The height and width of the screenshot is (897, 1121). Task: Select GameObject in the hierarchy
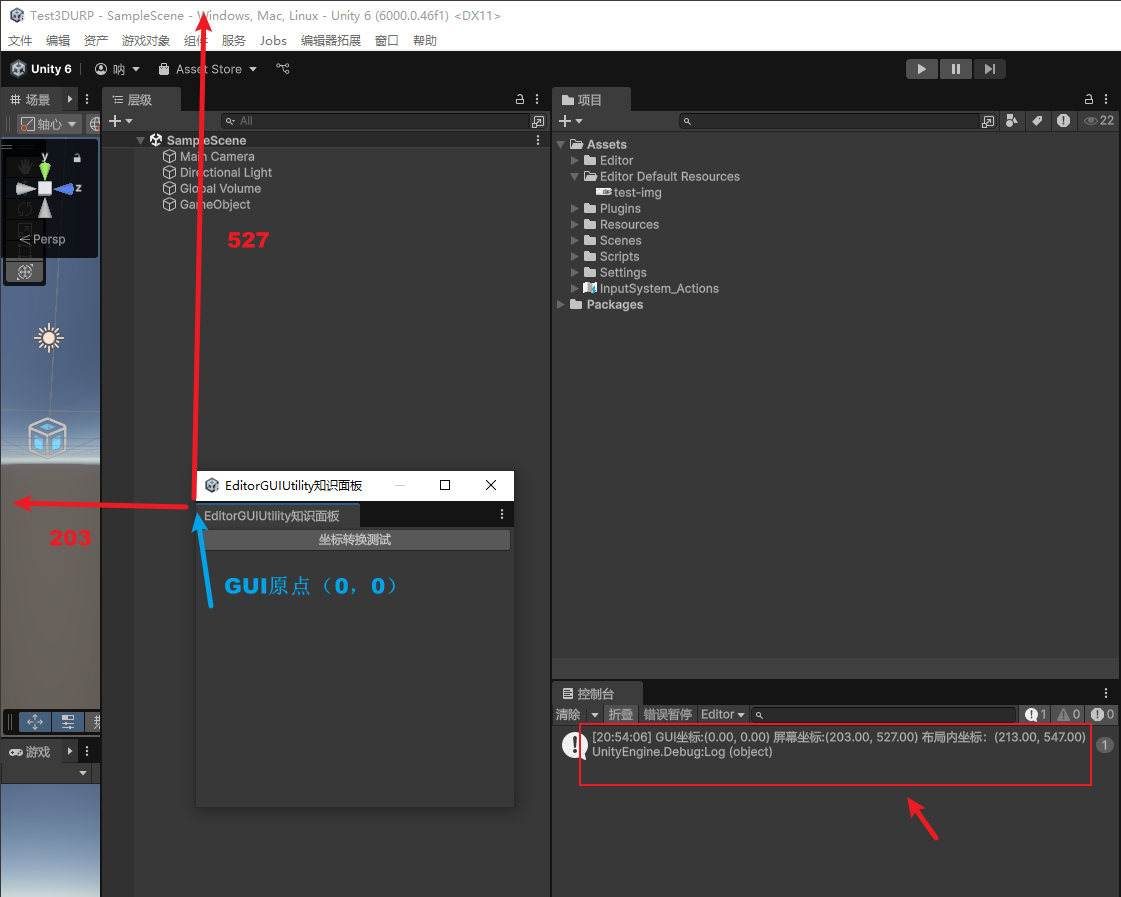click(x=214, y=204)
